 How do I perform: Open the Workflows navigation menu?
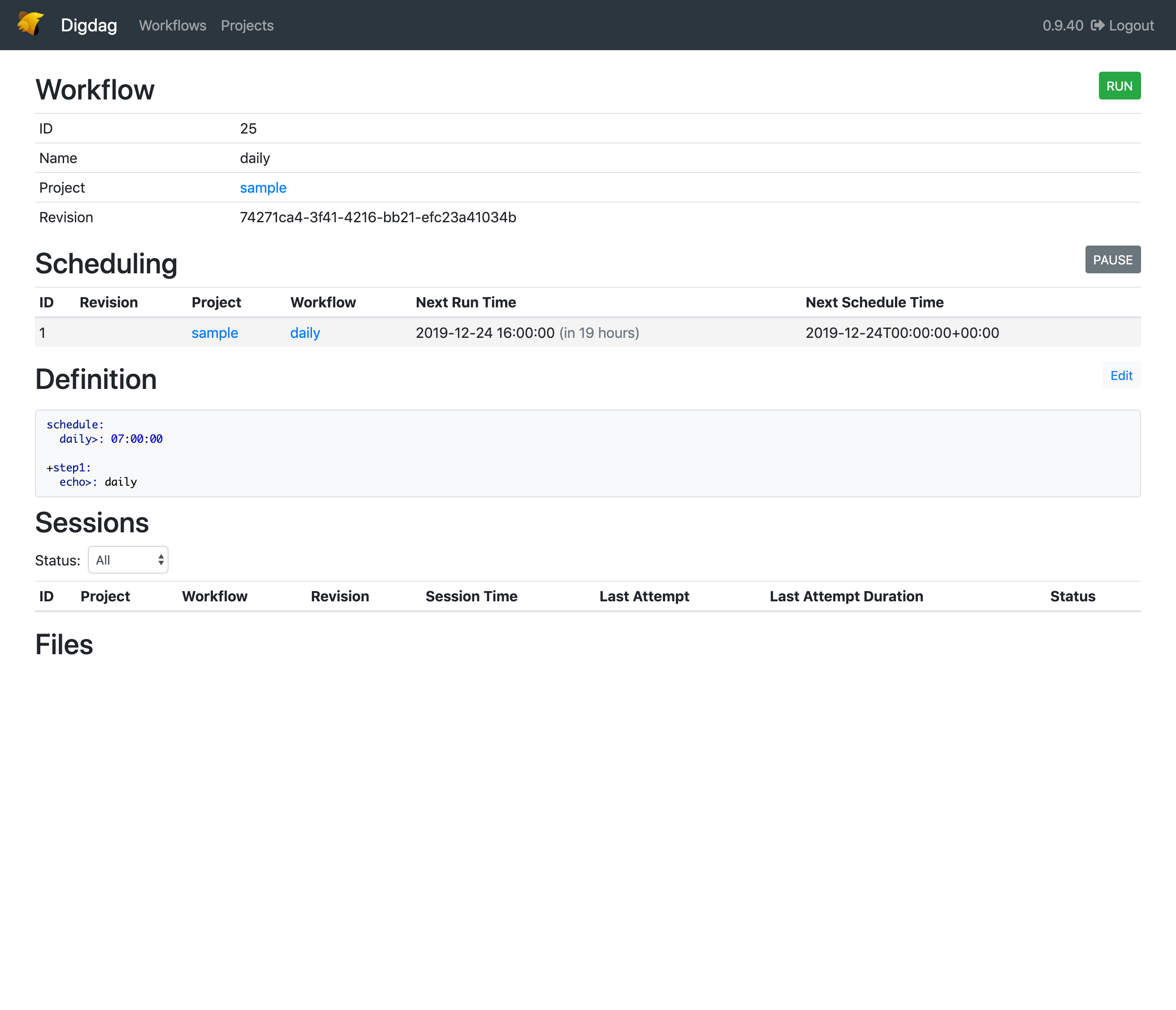click(x=172, y=26)
